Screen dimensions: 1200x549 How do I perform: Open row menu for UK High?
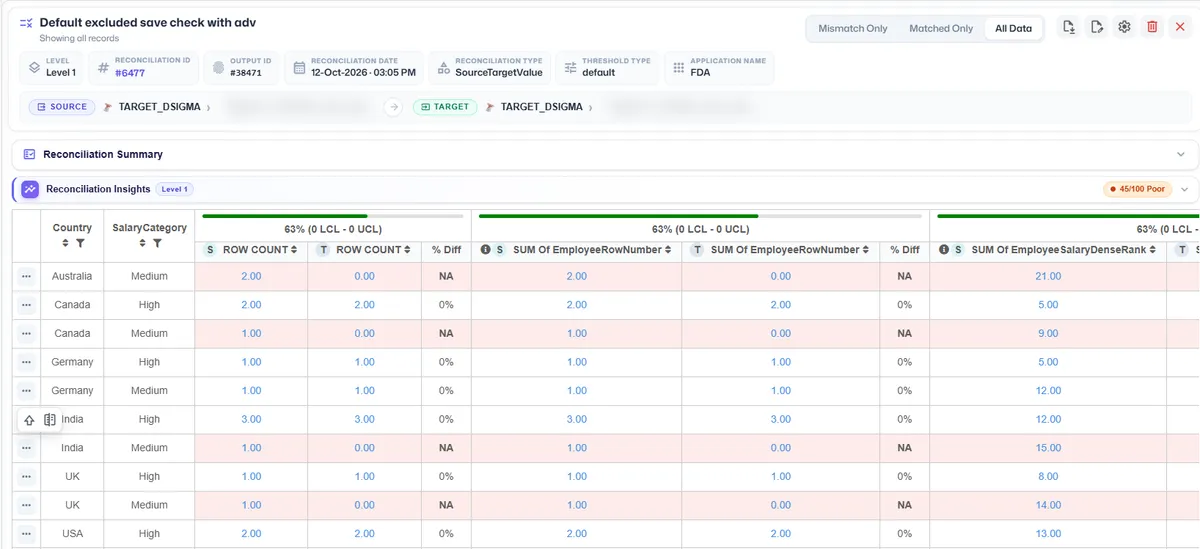(26, 477)
